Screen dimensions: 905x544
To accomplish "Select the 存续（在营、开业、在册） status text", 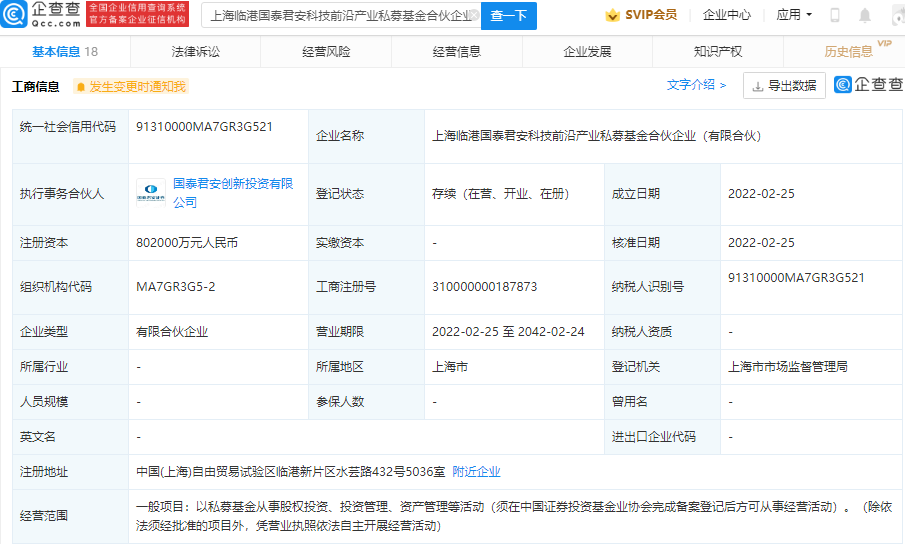I will (501, 194).
